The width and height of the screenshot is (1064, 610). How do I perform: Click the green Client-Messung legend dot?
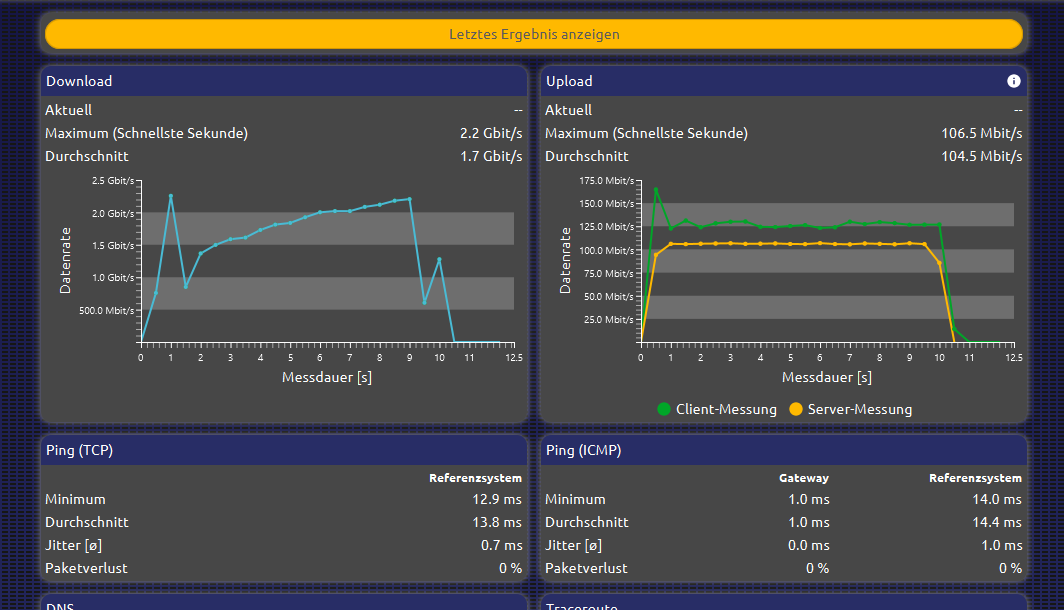663,409
